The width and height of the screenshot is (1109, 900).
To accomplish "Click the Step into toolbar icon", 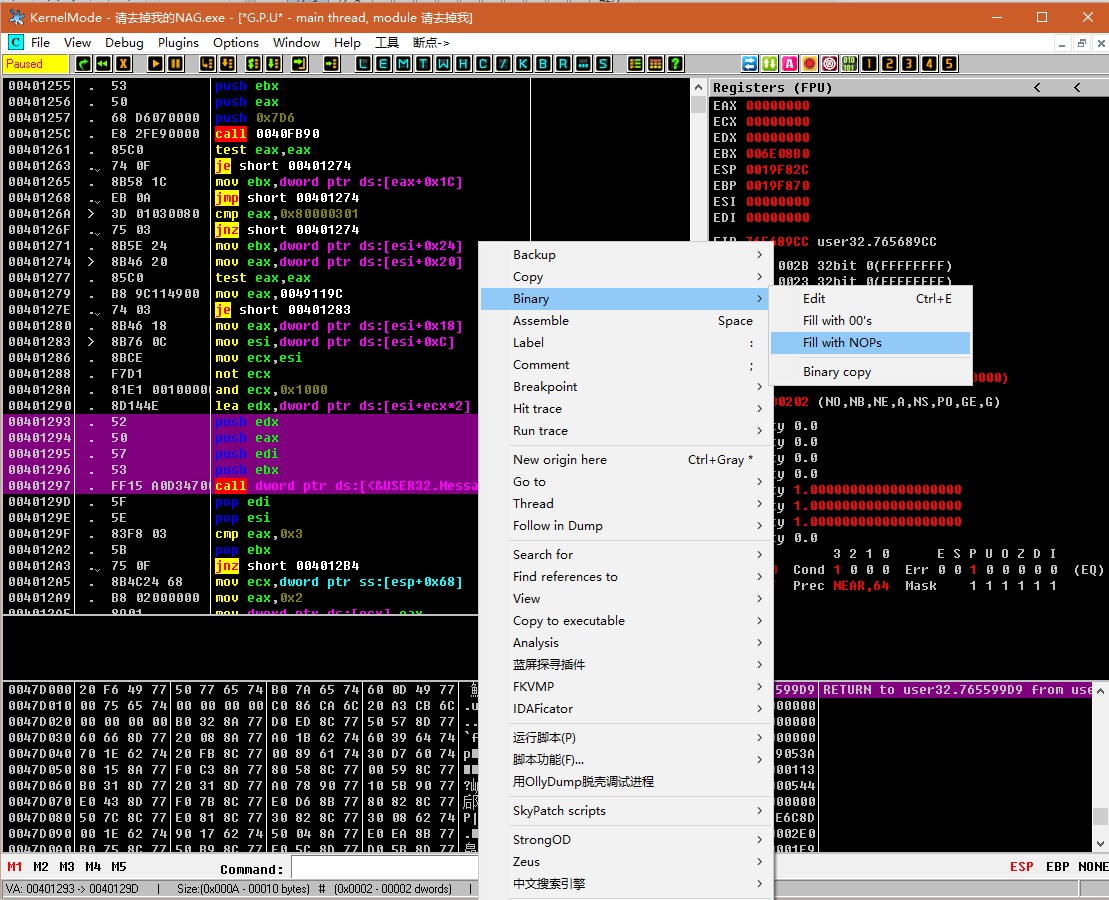I will (x=207, y=64).
